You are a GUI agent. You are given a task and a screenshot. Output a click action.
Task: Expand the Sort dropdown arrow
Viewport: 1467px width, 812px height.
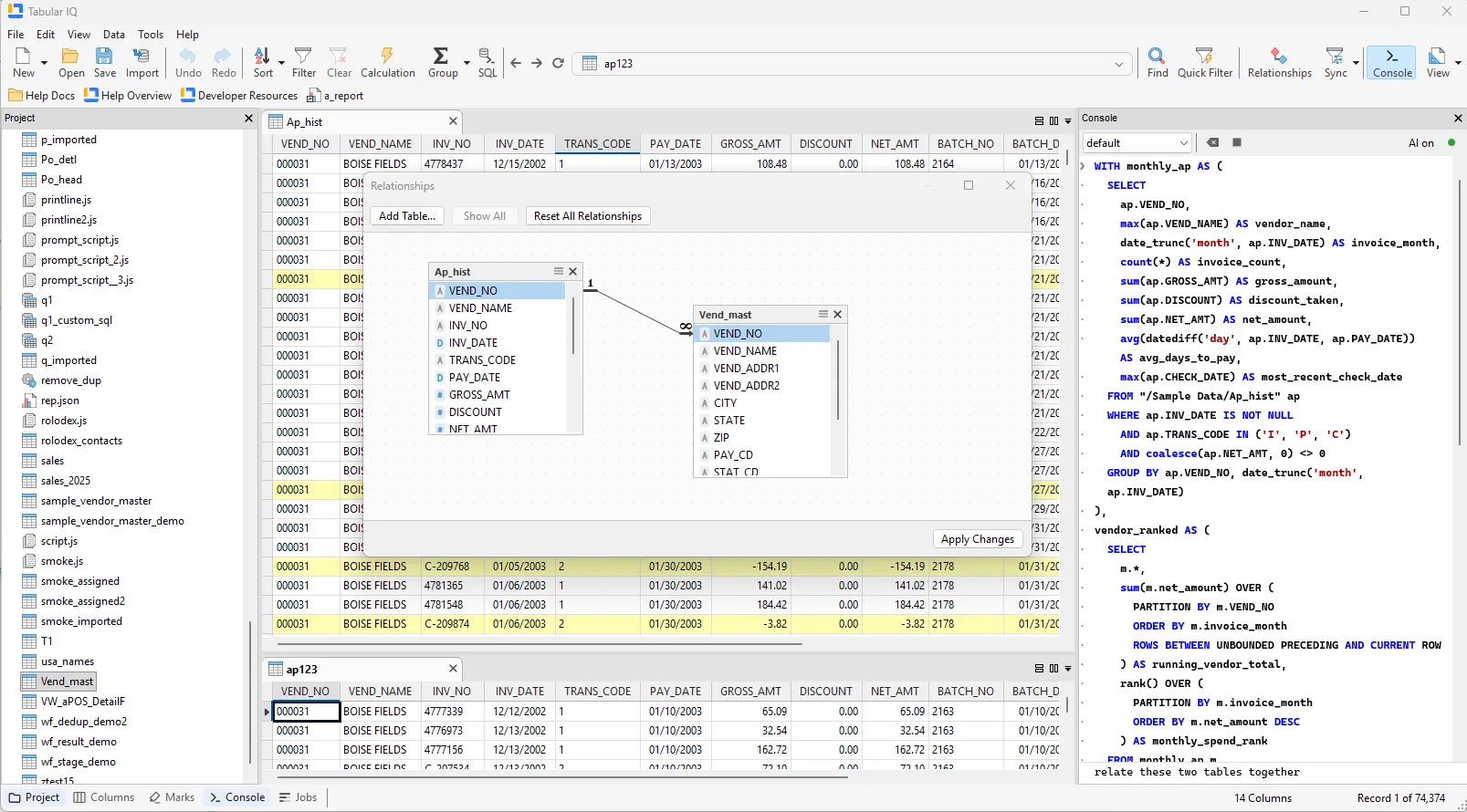282,63
